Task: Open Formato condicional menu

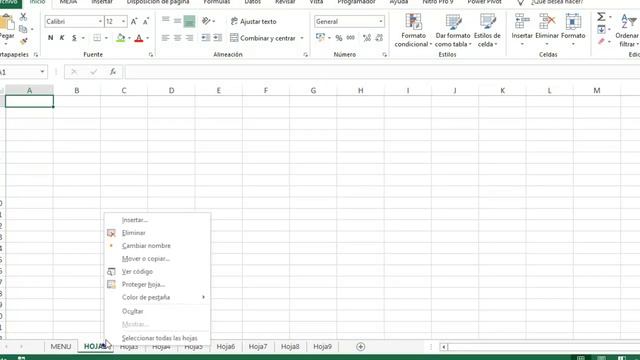Action: pyautogui.click(x=413, y=31)
